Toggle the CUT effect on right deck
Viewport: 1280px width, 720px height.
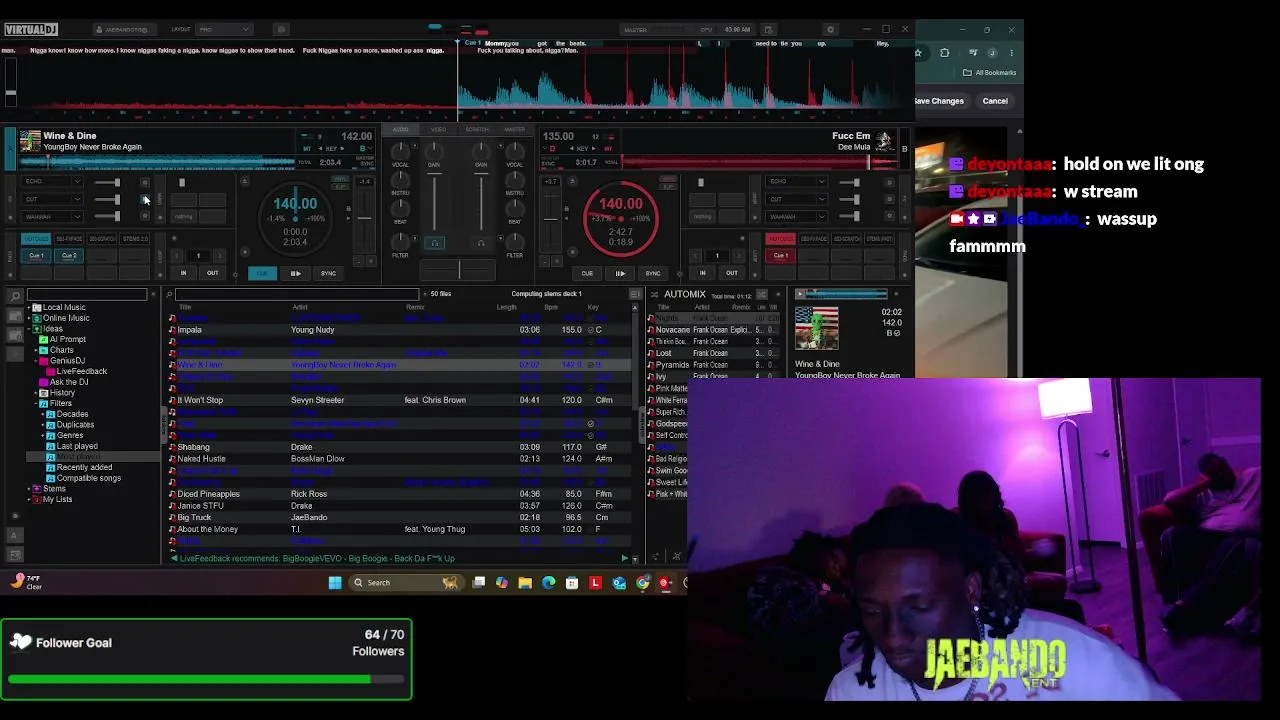tap(889, 199)
